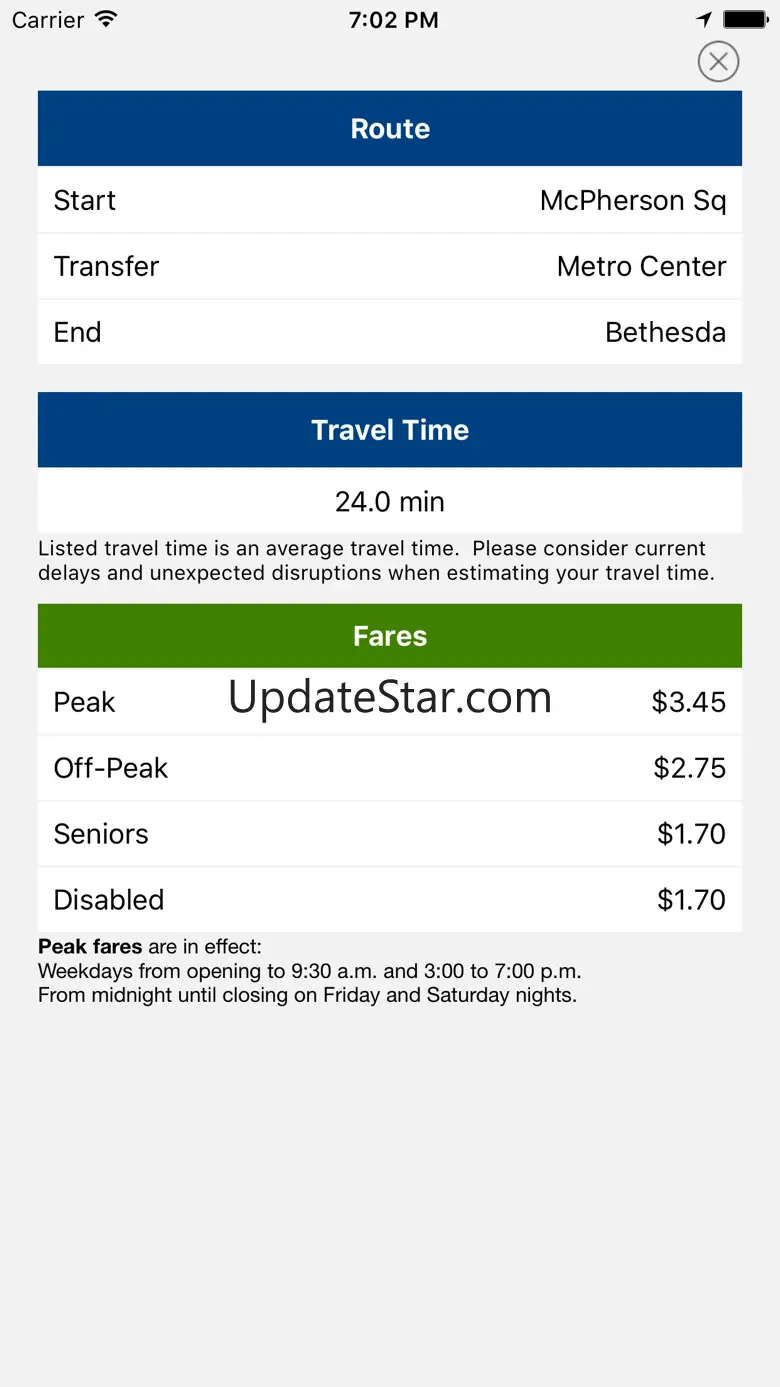Tap the location services arrow icon
Screen dimensions: 780x1387
705,20
